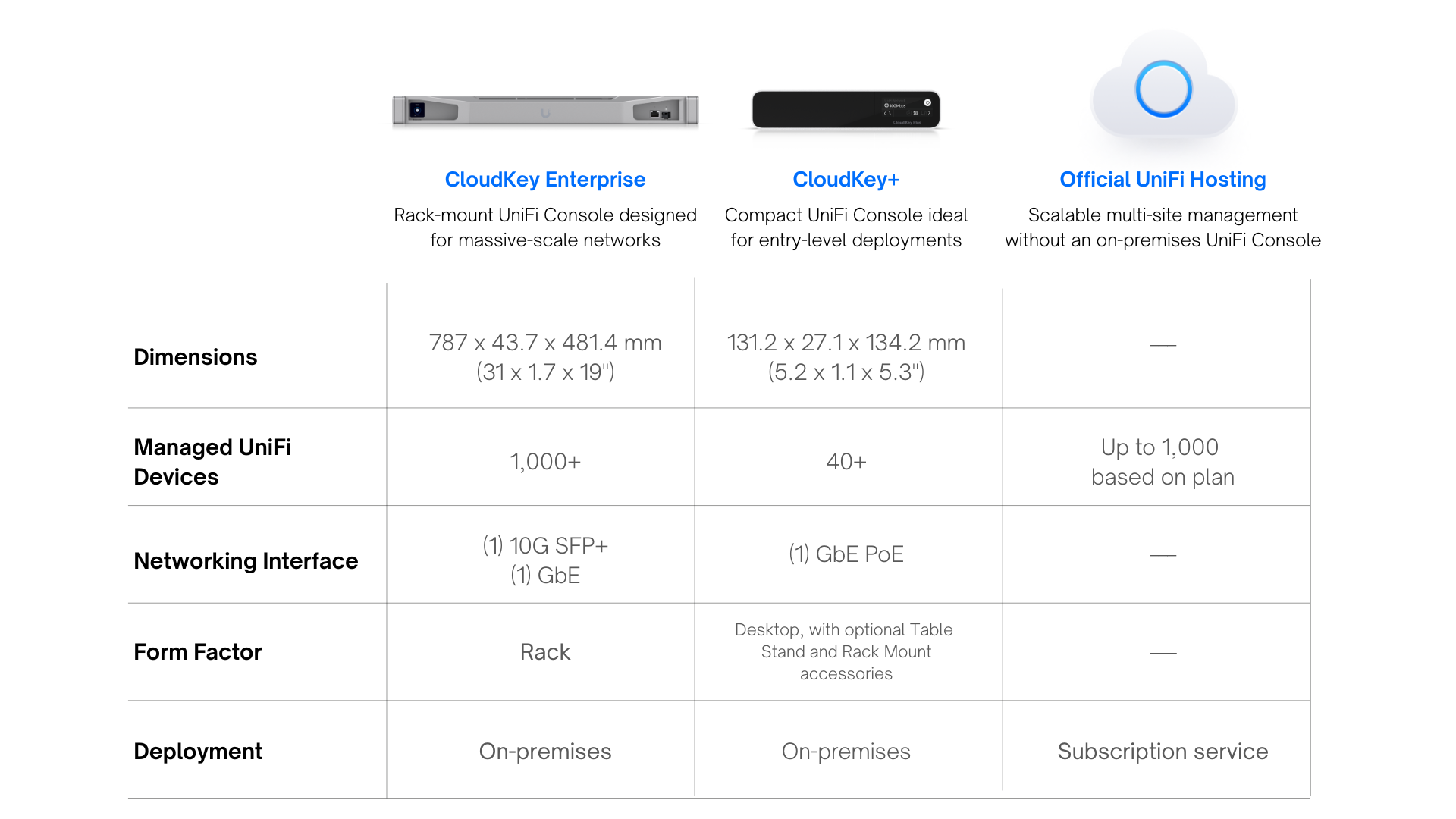1456x819 pixels.
Task: Click the CloudKey+ black console image
Action: tap(846, 110)
